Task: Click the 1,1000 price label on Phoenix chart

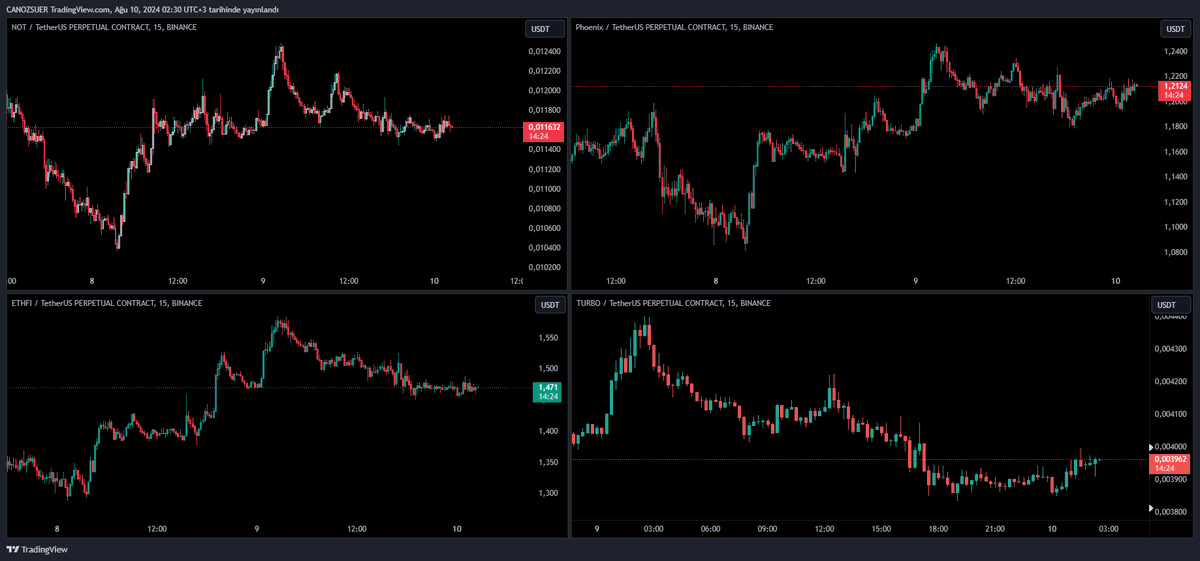Action: (x=1174, y=227)
